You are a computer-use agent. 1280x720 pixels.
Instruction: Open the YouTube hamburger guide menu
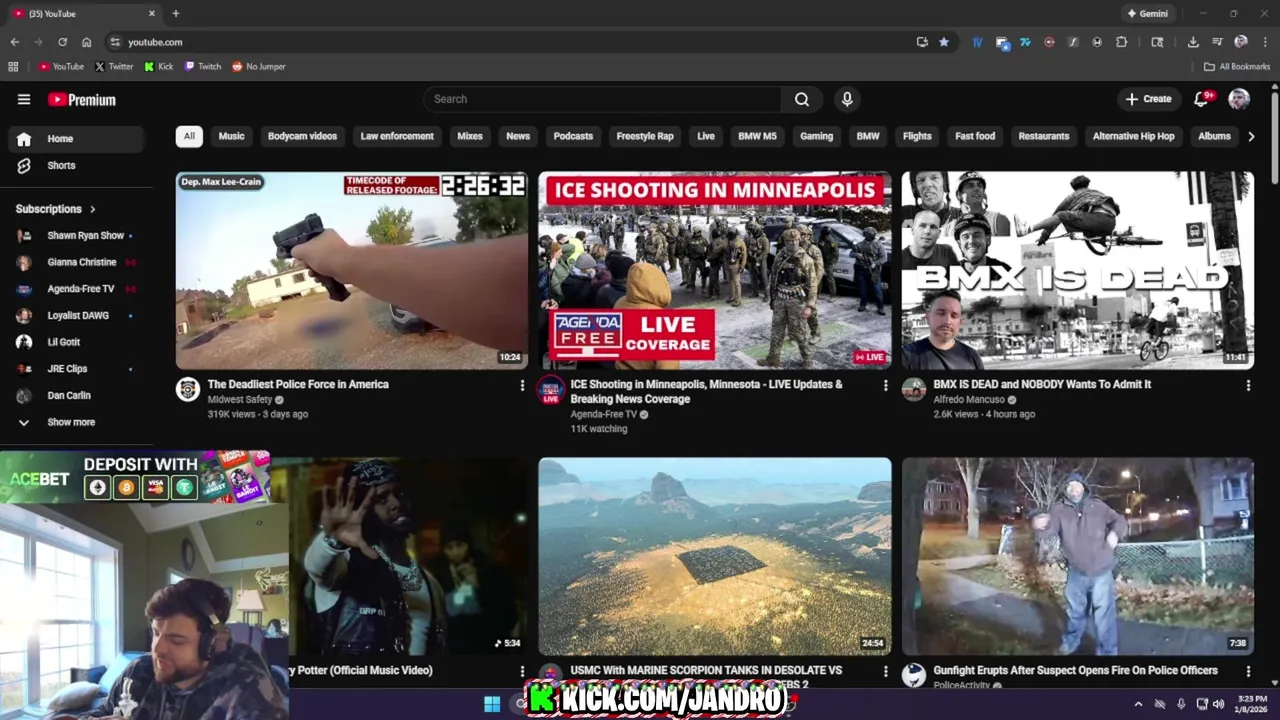[x=24, y=99]
